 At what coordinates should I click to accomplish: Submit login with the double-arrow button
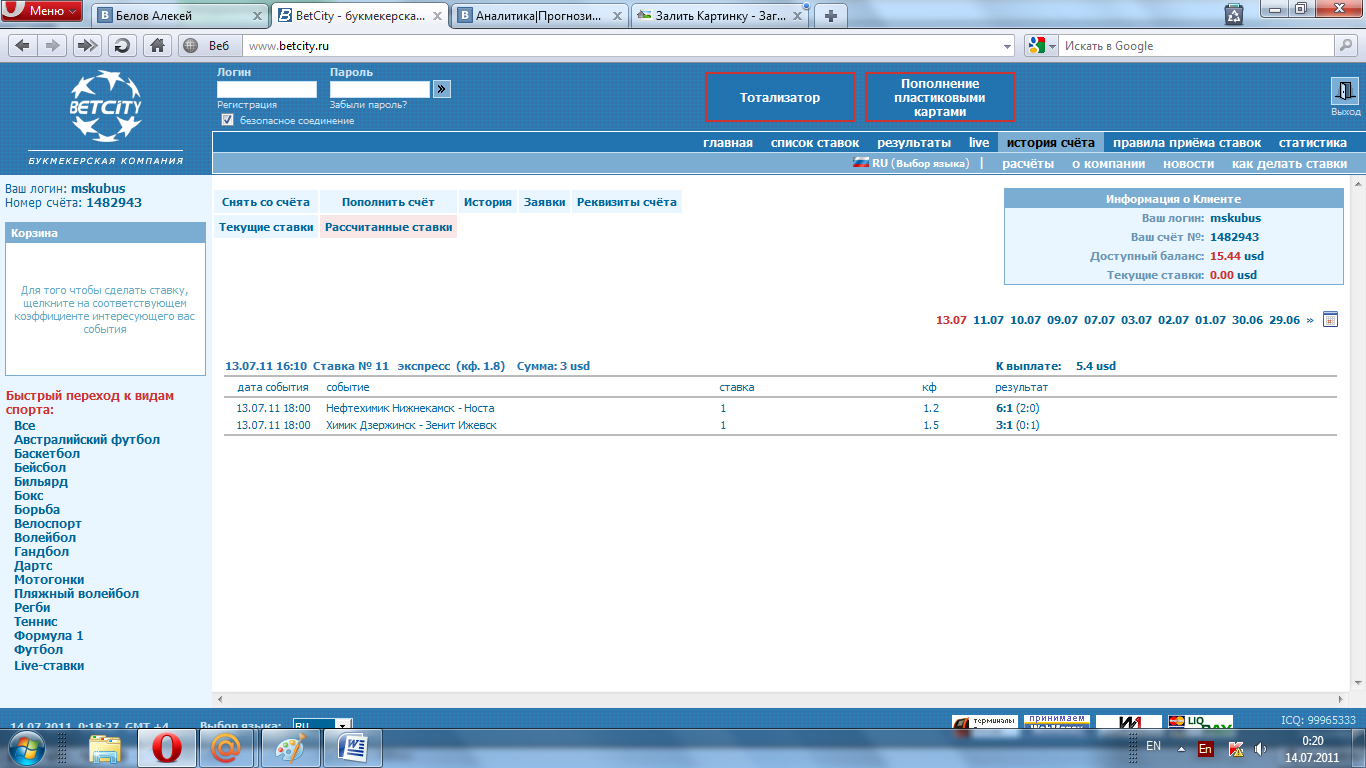(x=442, y=89)
